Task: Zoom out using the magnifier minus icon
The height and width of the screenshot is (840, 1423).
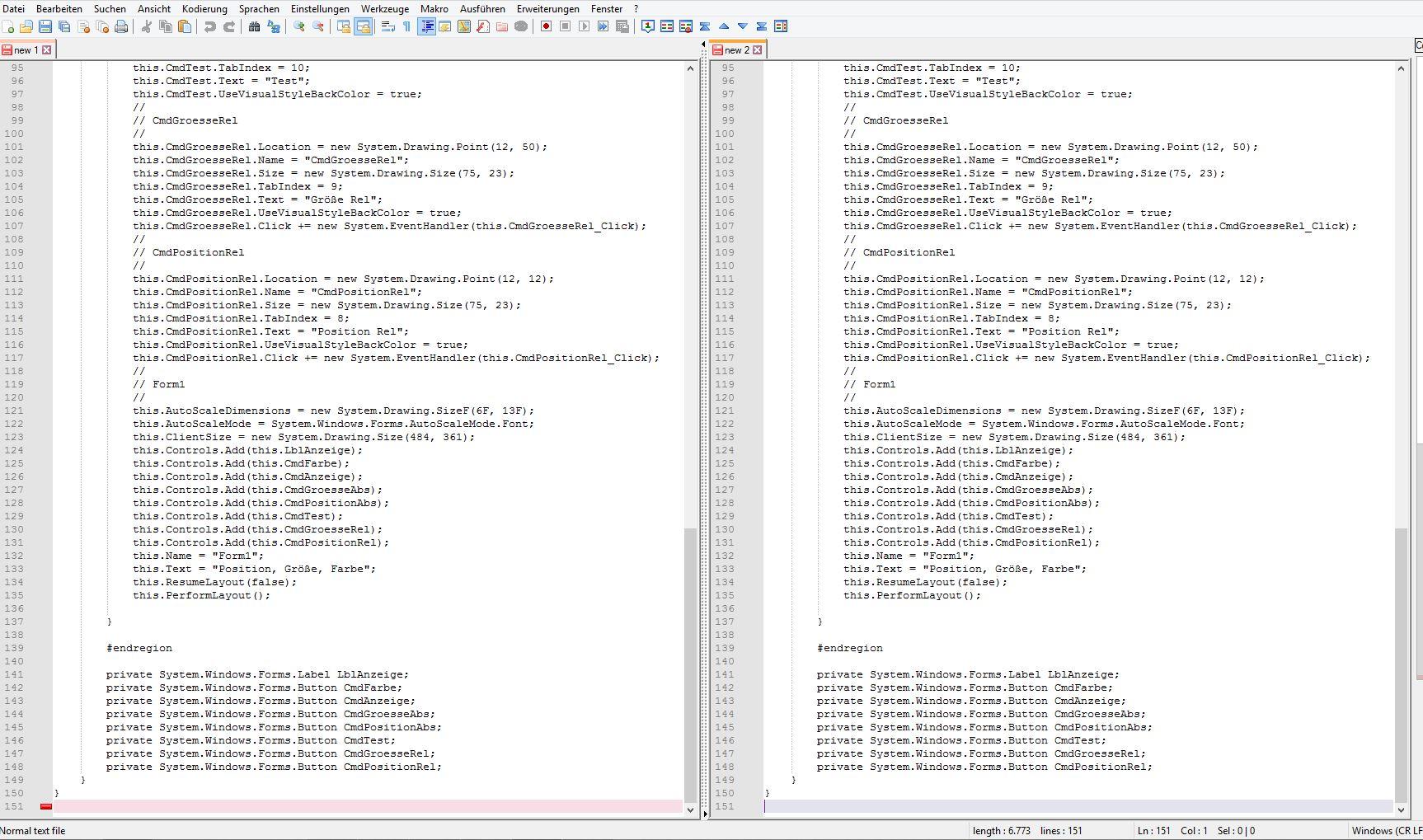Action: coord(317,26)
